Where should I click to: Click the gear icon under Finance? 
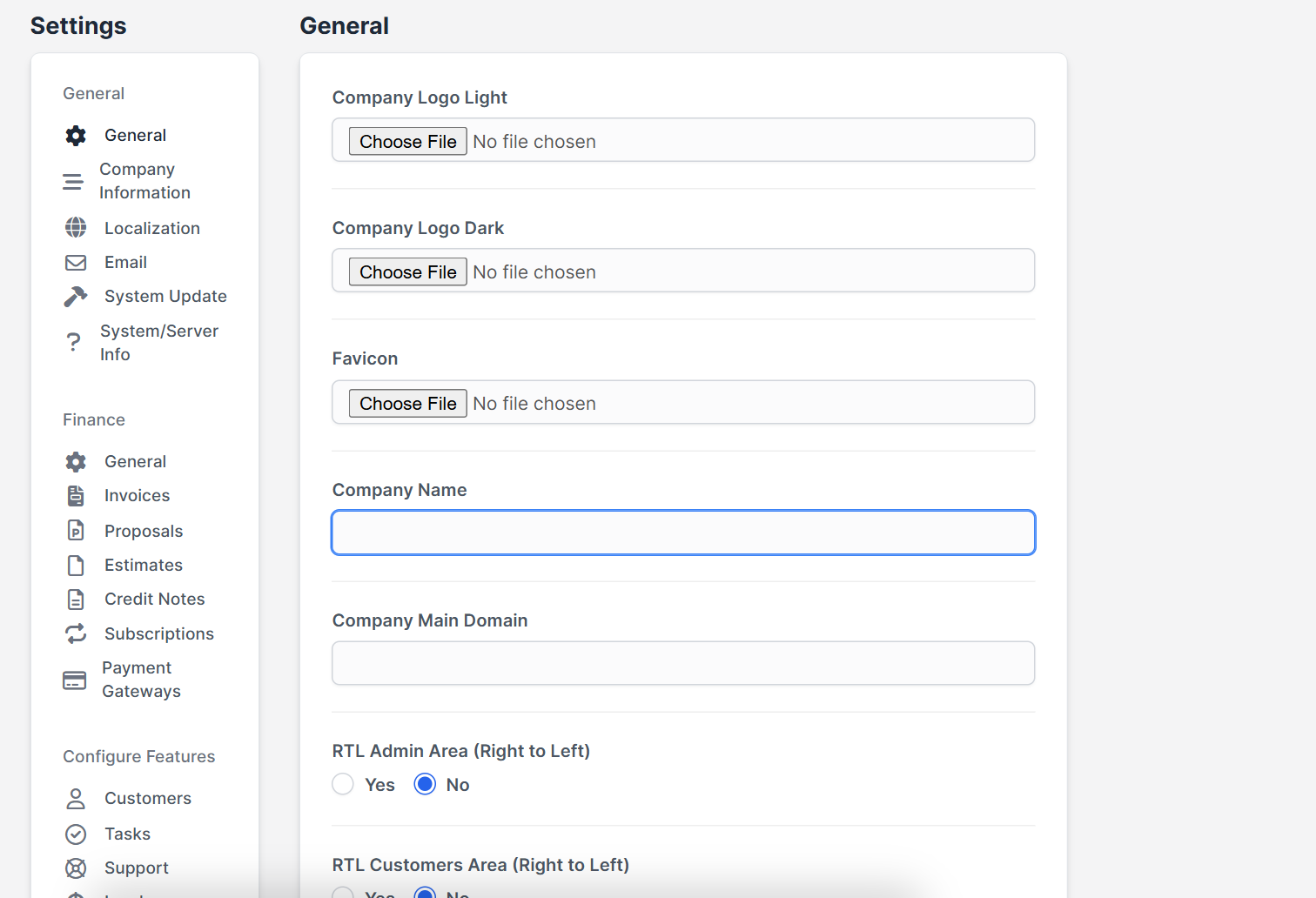[x=76, y=461]
